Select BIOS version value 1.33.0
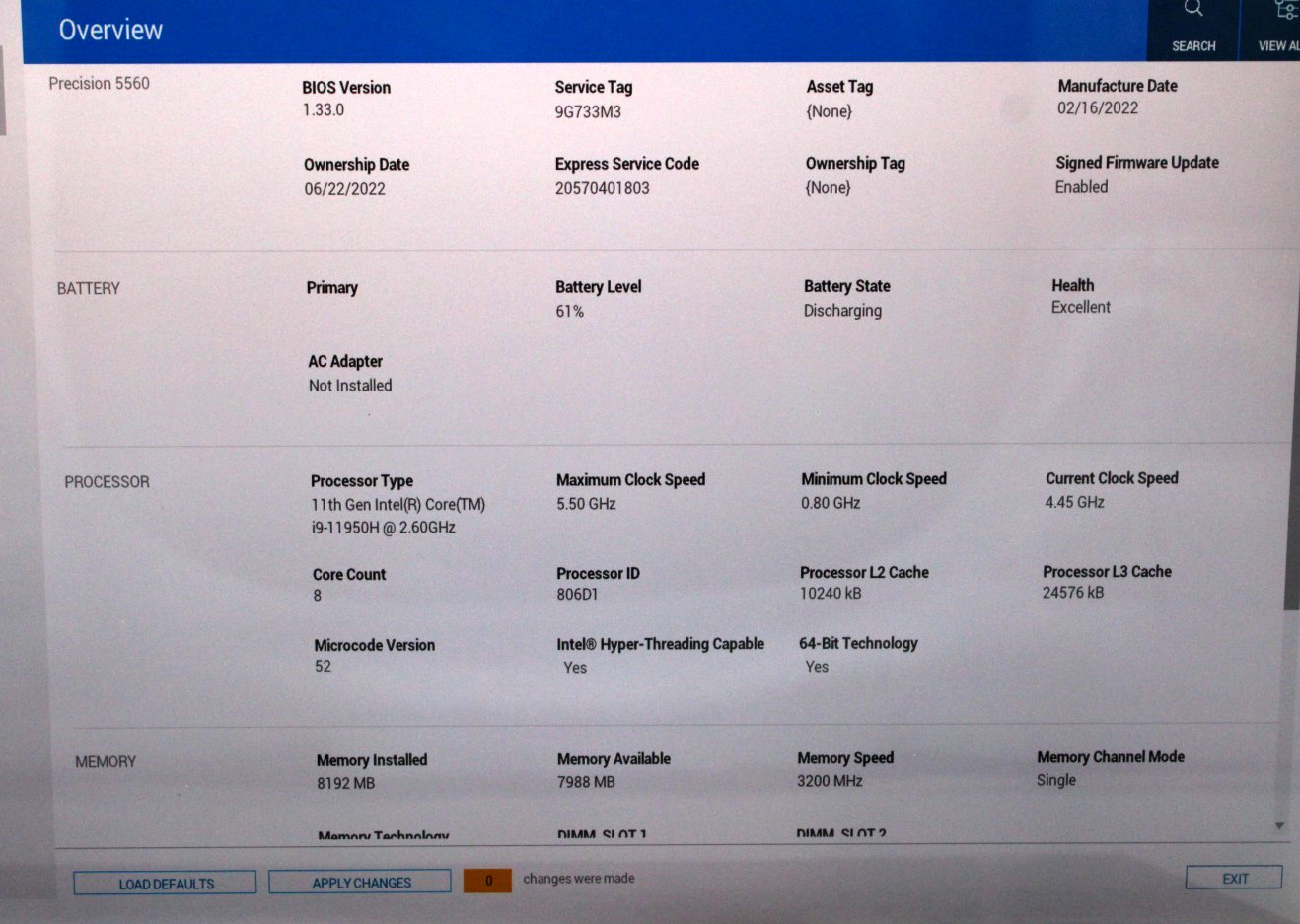Screen dimensions: 1300x924 [x=324, y=110]
